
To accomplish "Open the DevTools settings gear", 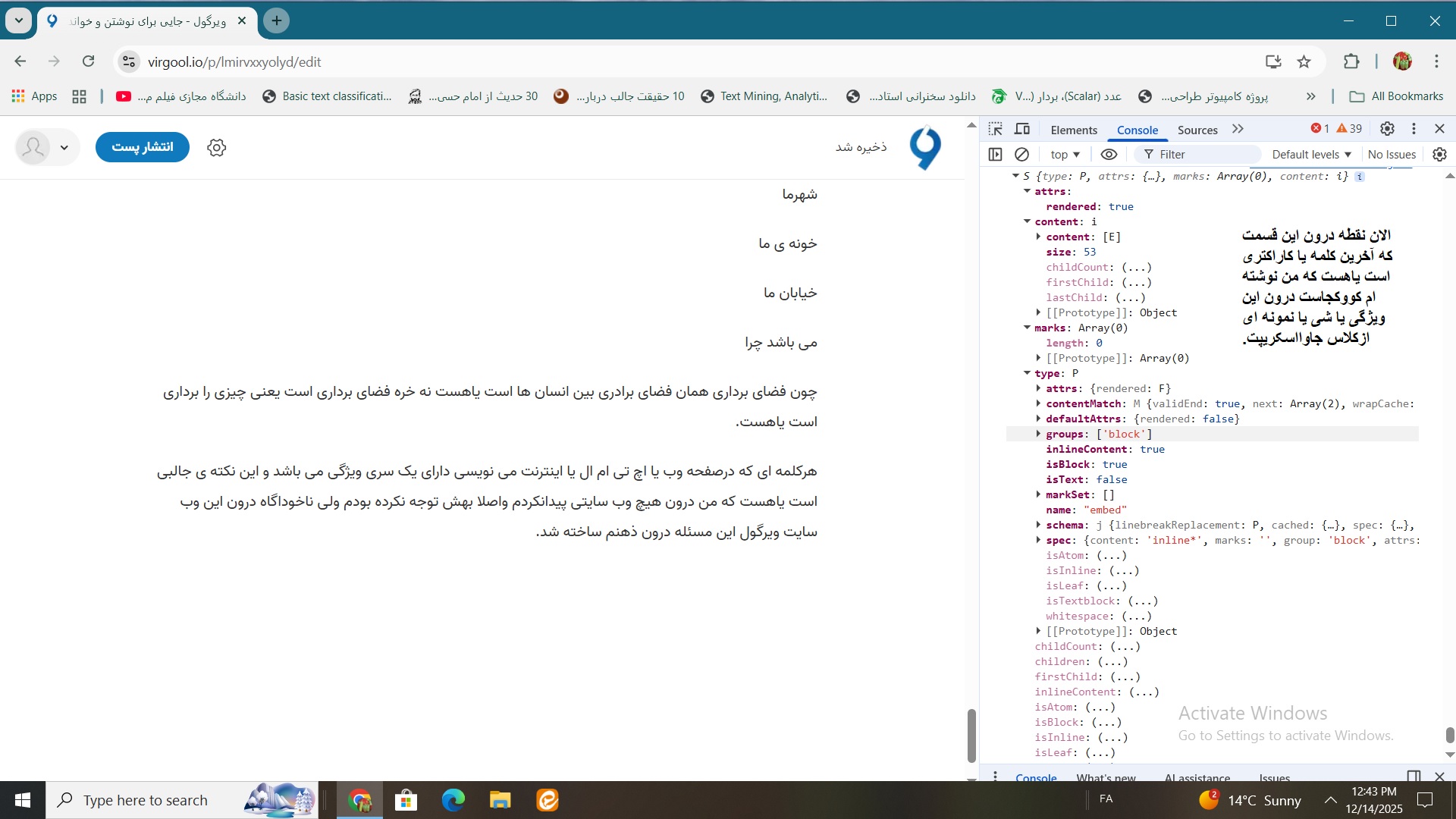I will pos(1387,129).
